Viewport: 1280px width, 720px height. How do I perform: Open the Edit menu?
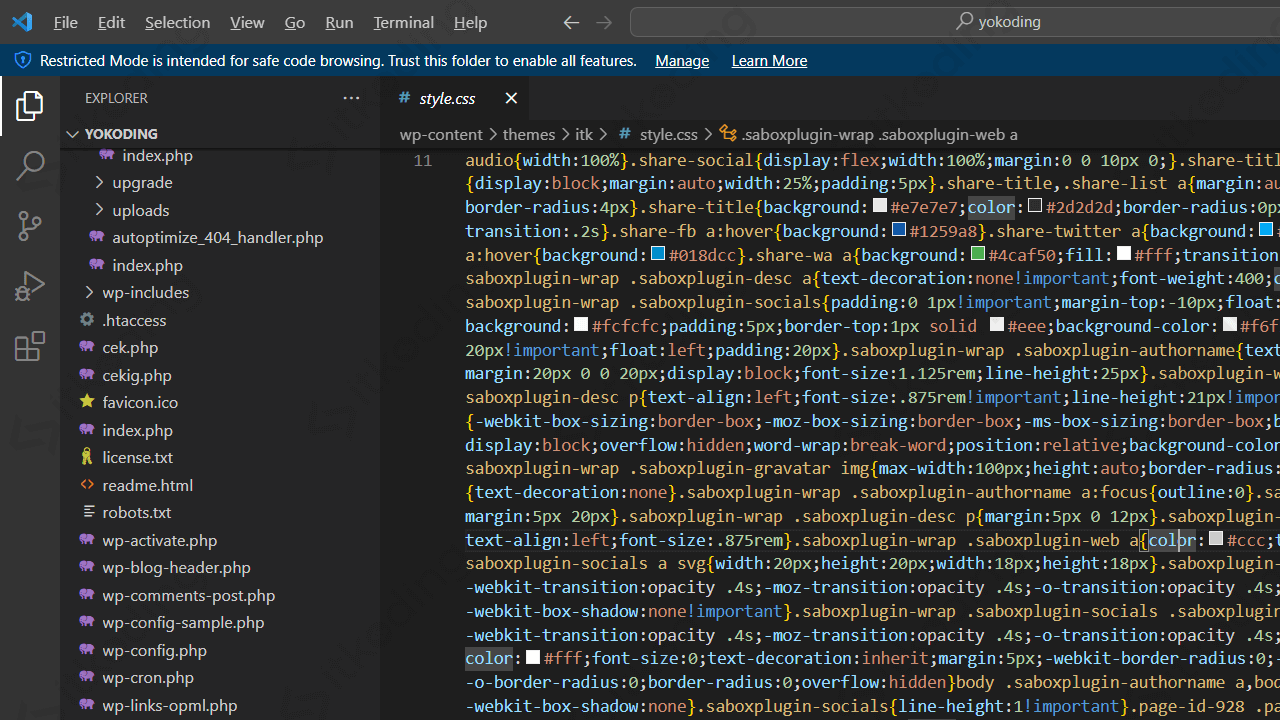click(111, 22)
